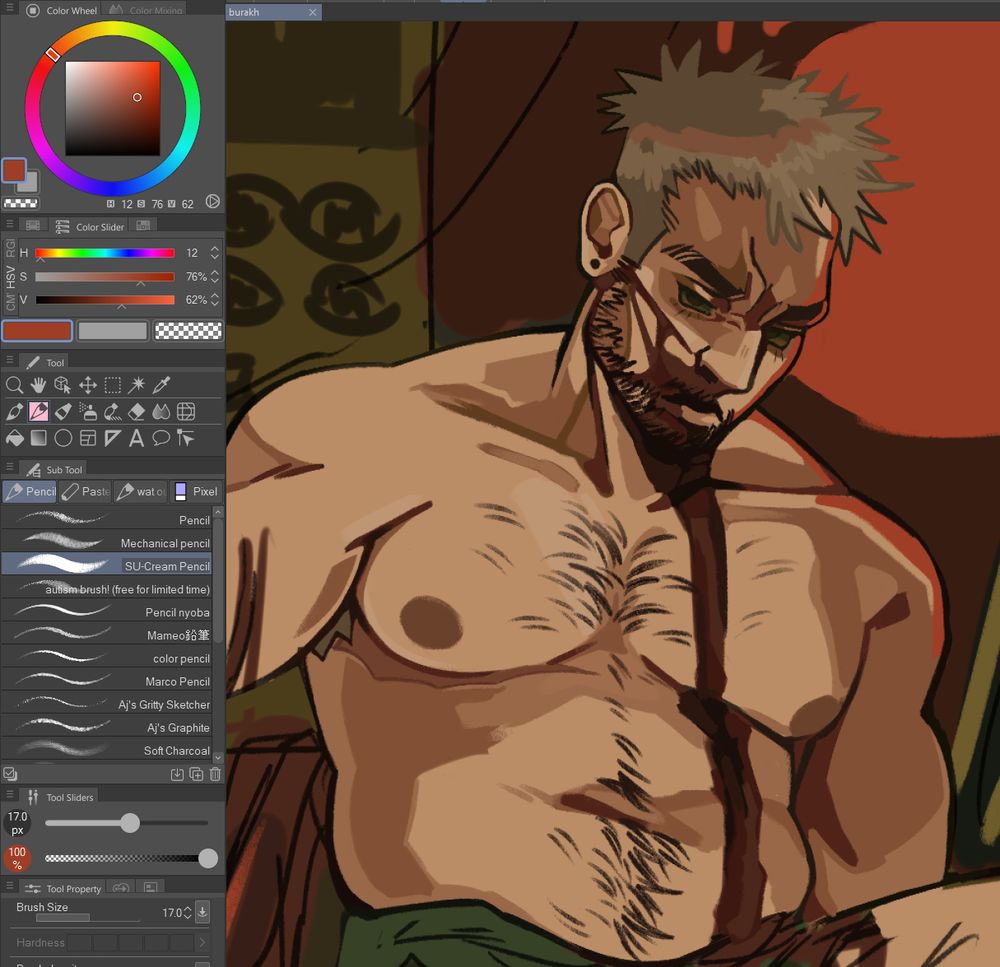The height and width of the screenshot is (967, 1000).
Task: Delete the selected sub tool with trash icon
Action: click(215, 774)
